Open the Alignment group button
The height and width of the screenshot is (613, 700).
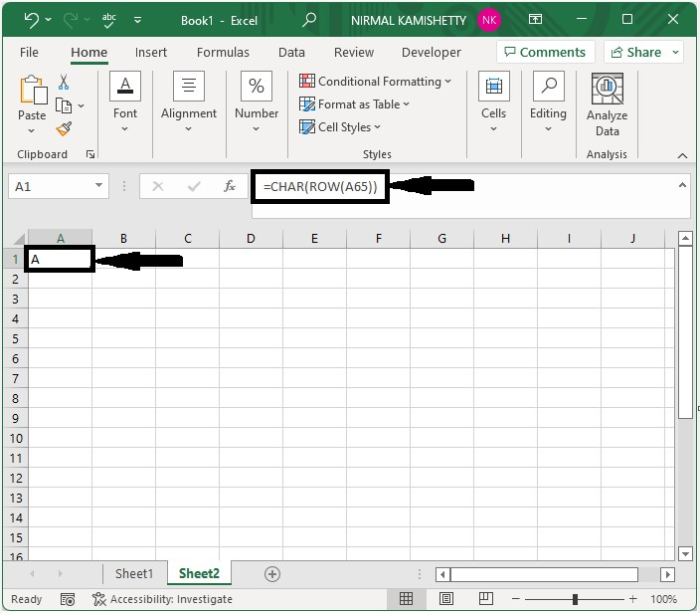pos(188,103)
